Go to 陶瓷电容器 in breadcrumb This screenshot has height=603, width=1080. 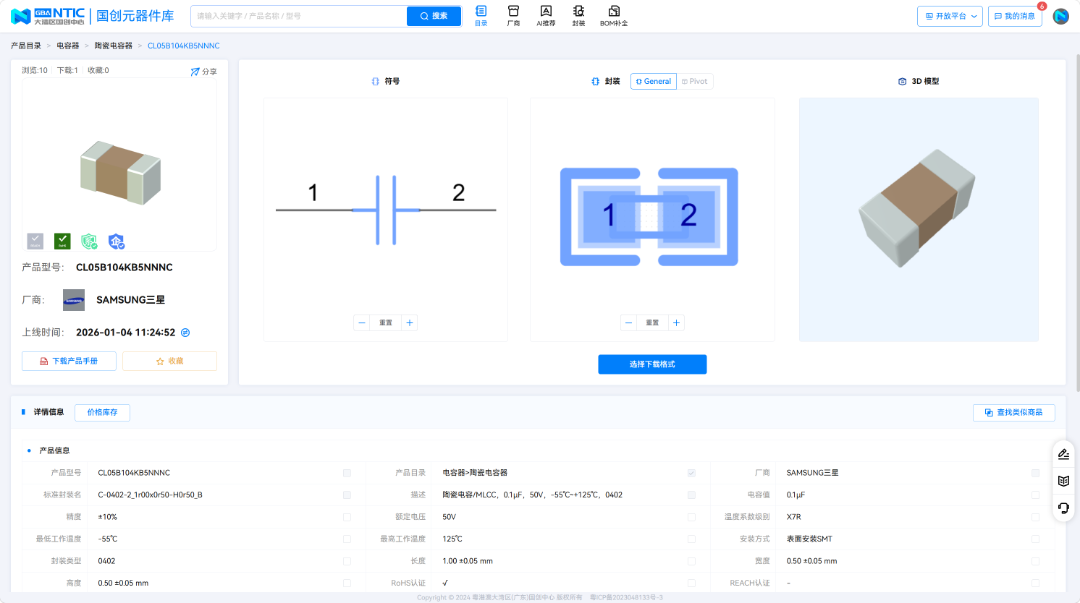(x=114, y=45)
